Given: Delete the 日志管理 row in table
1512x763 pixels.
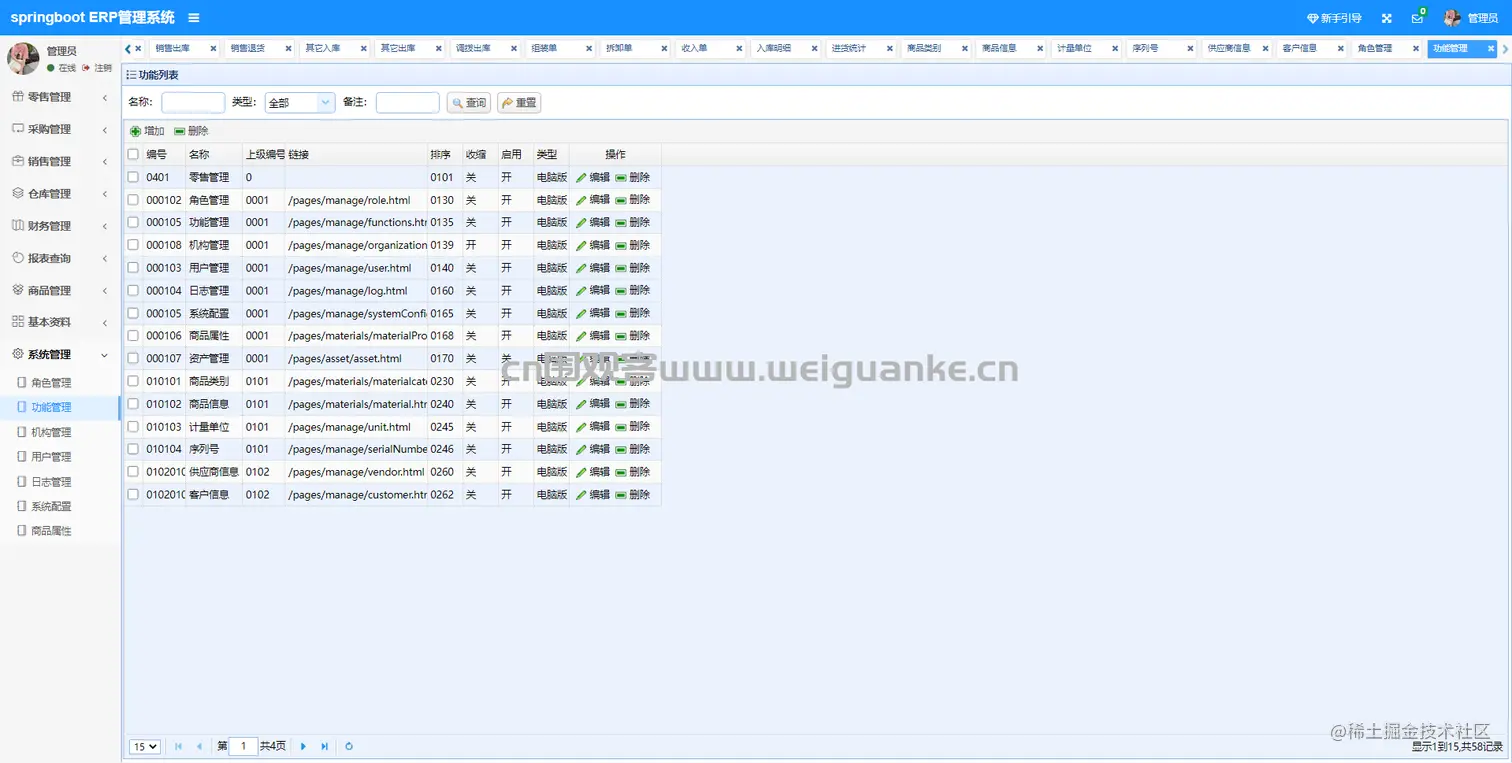Looking at the screenshot, I should 633,291.
